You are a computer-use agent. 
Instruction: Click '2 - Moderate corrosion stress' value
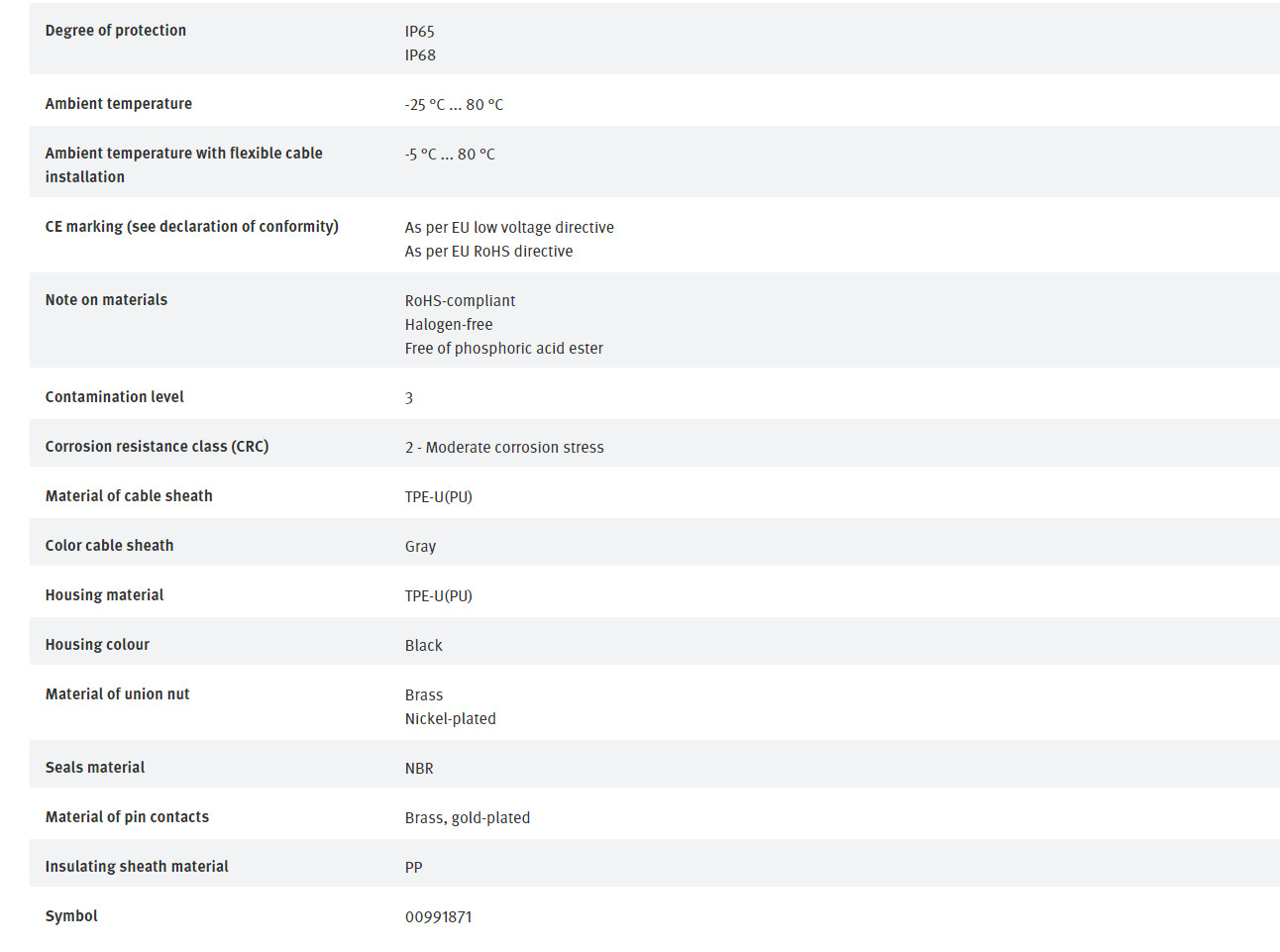pyautogui.click(x=503, y=448)
